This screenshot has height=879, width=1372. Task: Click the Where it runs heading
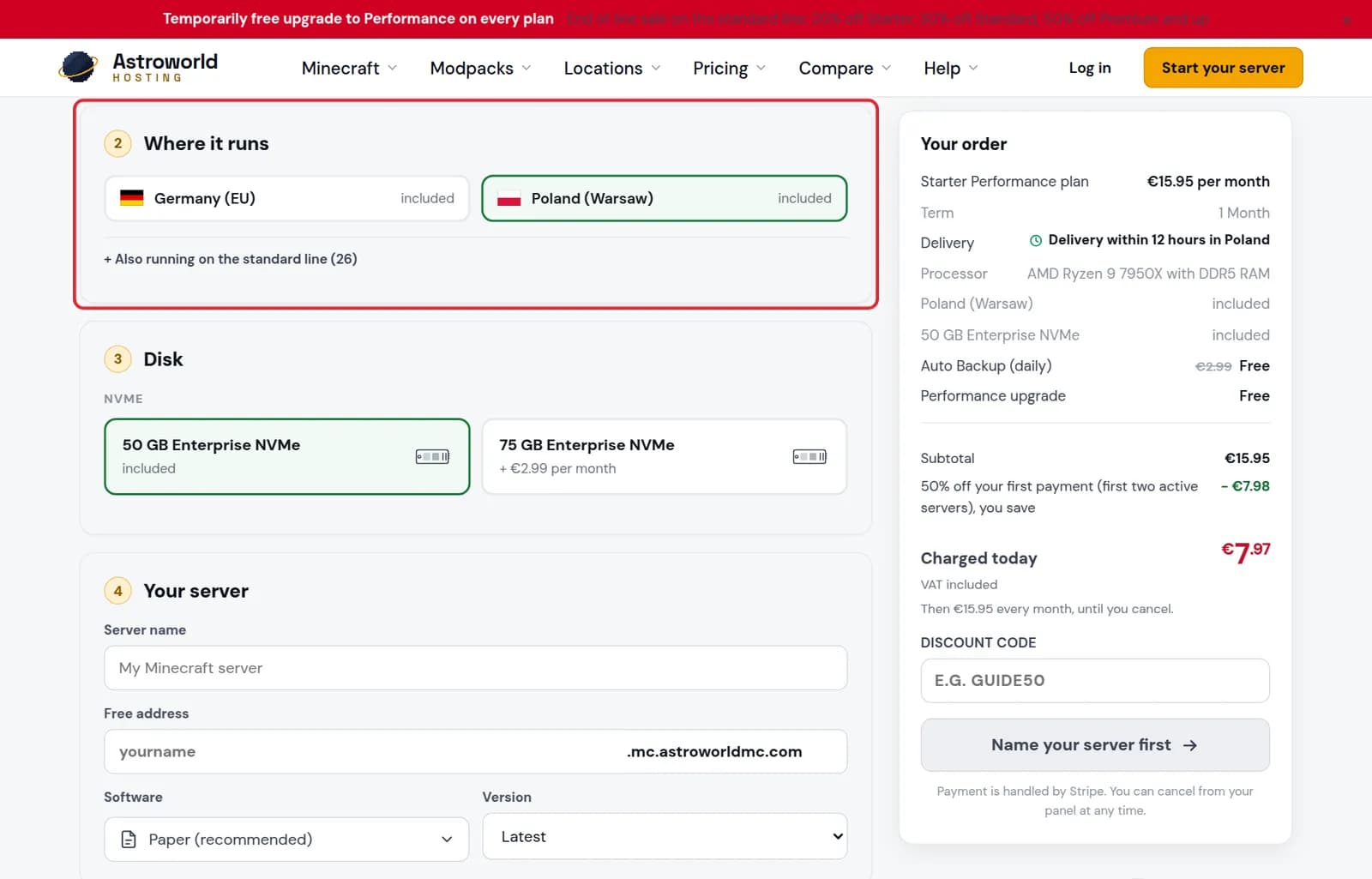[x=206, y=143]
